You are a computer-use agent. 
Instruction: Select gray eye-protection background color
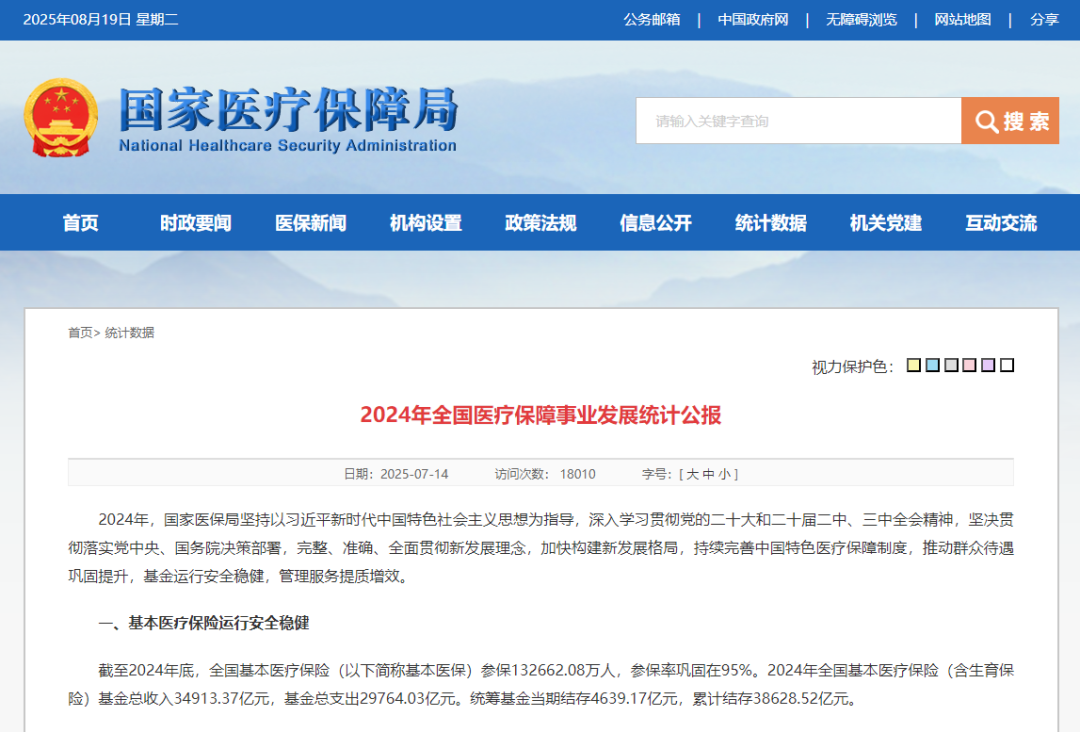(x=951, y=366)
